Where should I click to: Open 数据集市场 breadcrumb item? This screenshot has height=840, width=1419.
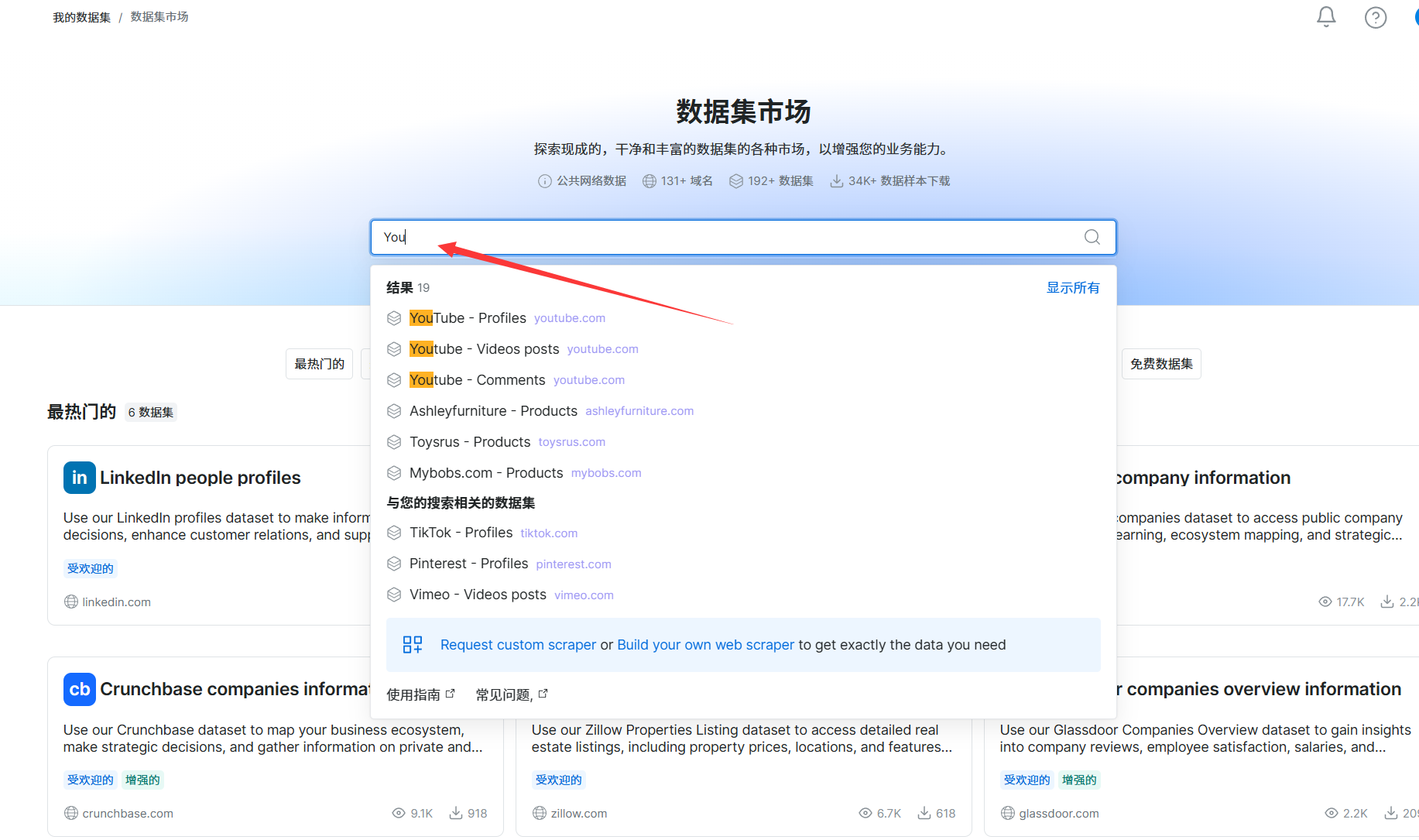[159, 17]
